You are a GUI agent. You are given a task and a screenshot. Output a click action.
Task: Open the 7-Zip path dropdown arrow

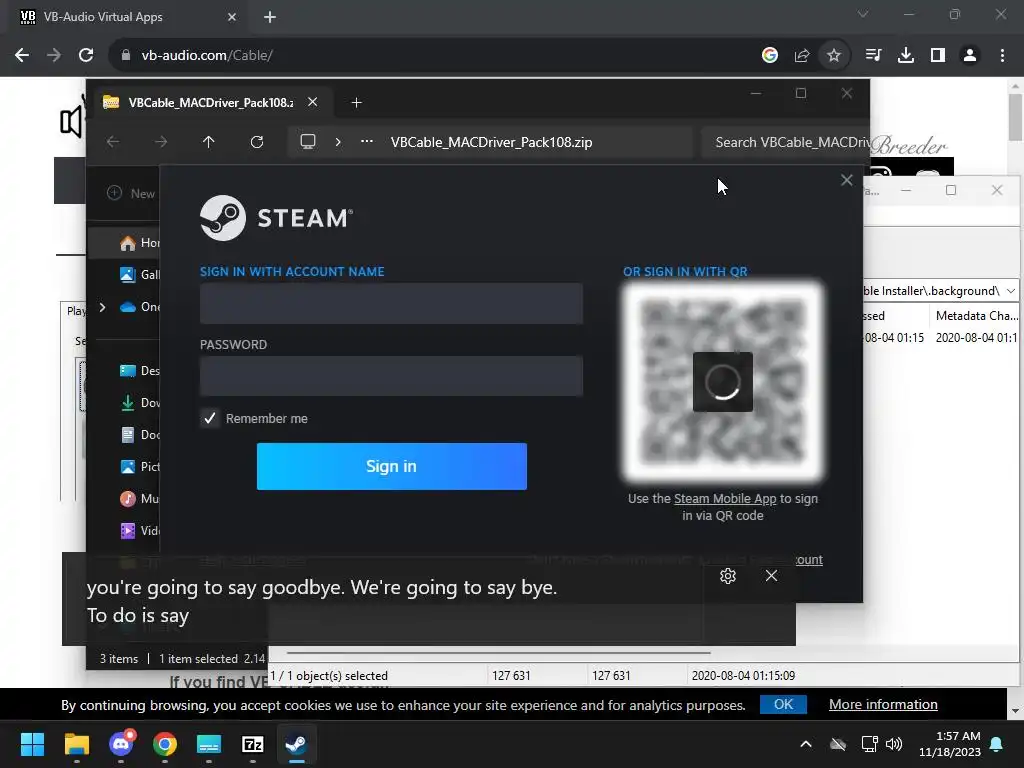pyautogui.click(x=1011, y=291)
